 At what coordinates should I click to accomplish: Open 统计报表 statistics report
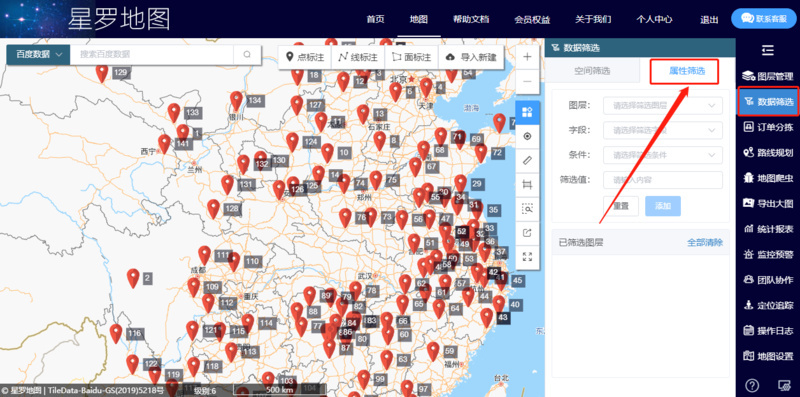pos(768,229)
